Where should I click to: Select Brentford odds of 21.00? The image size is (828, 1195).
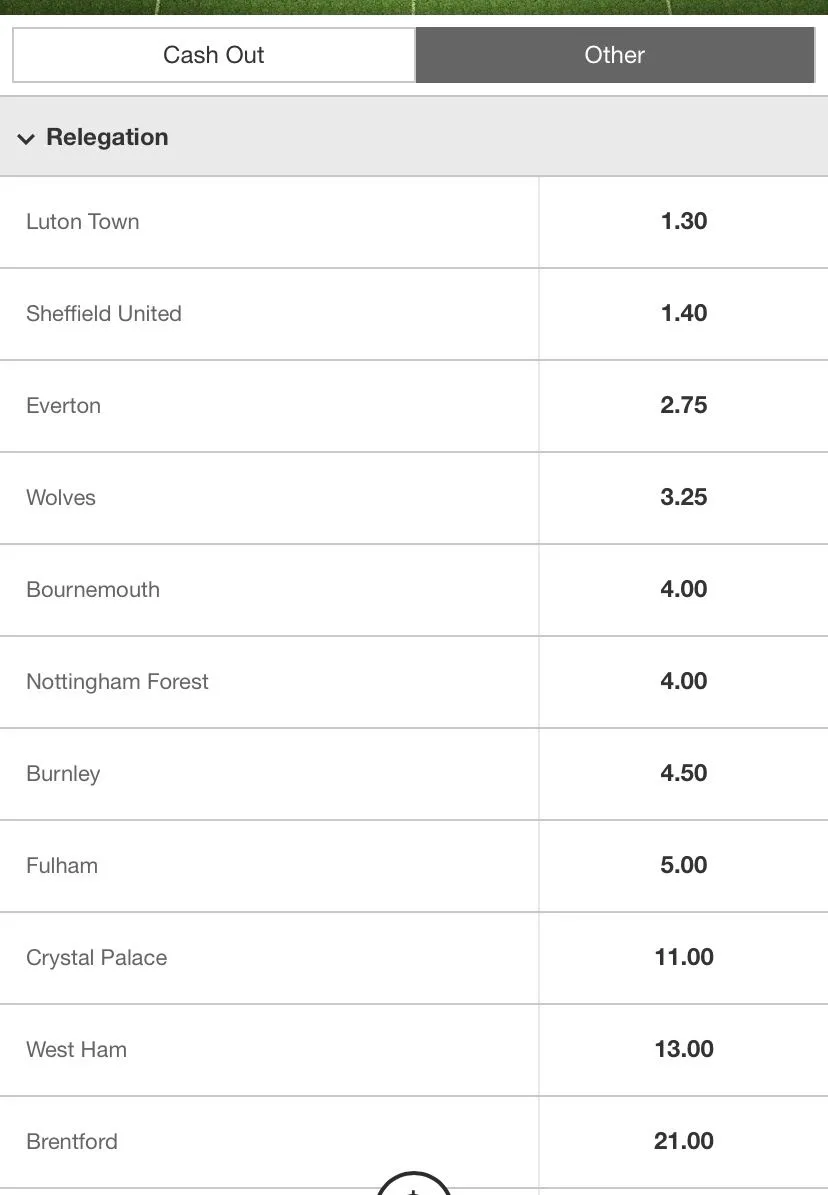683,1141
